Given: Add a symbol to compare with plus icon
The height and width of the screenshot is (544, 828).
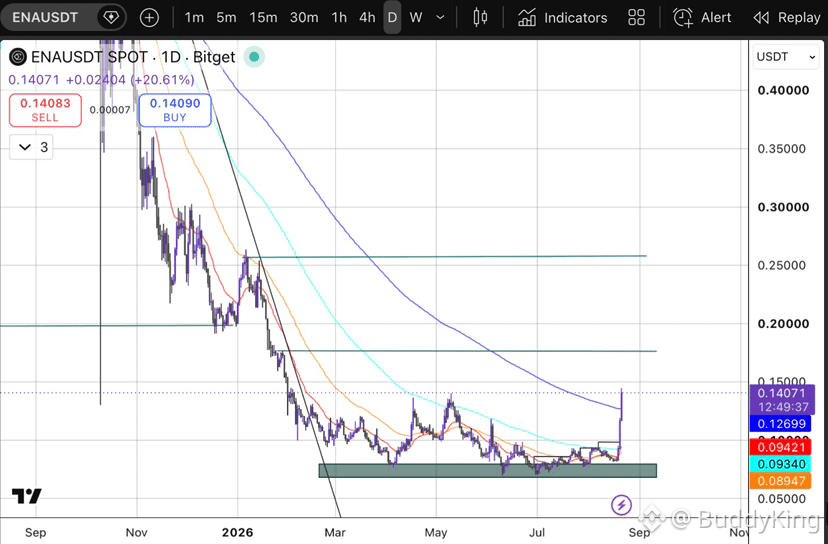Looking at the screenshot, I should tap(149, 18).
